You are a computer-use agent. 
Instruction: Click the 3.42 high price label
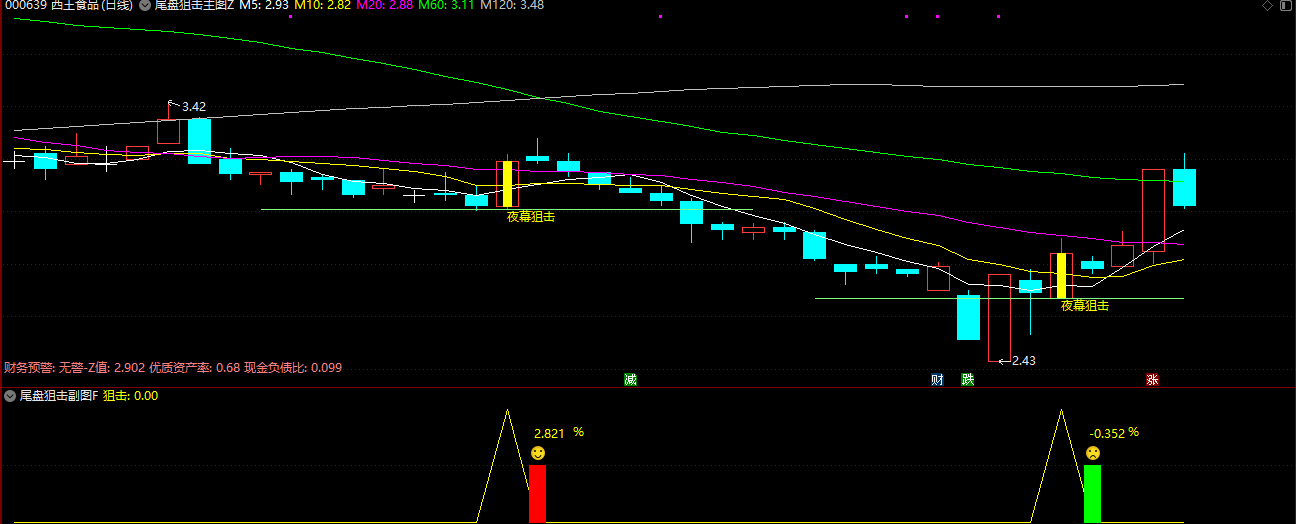[193, 107]
